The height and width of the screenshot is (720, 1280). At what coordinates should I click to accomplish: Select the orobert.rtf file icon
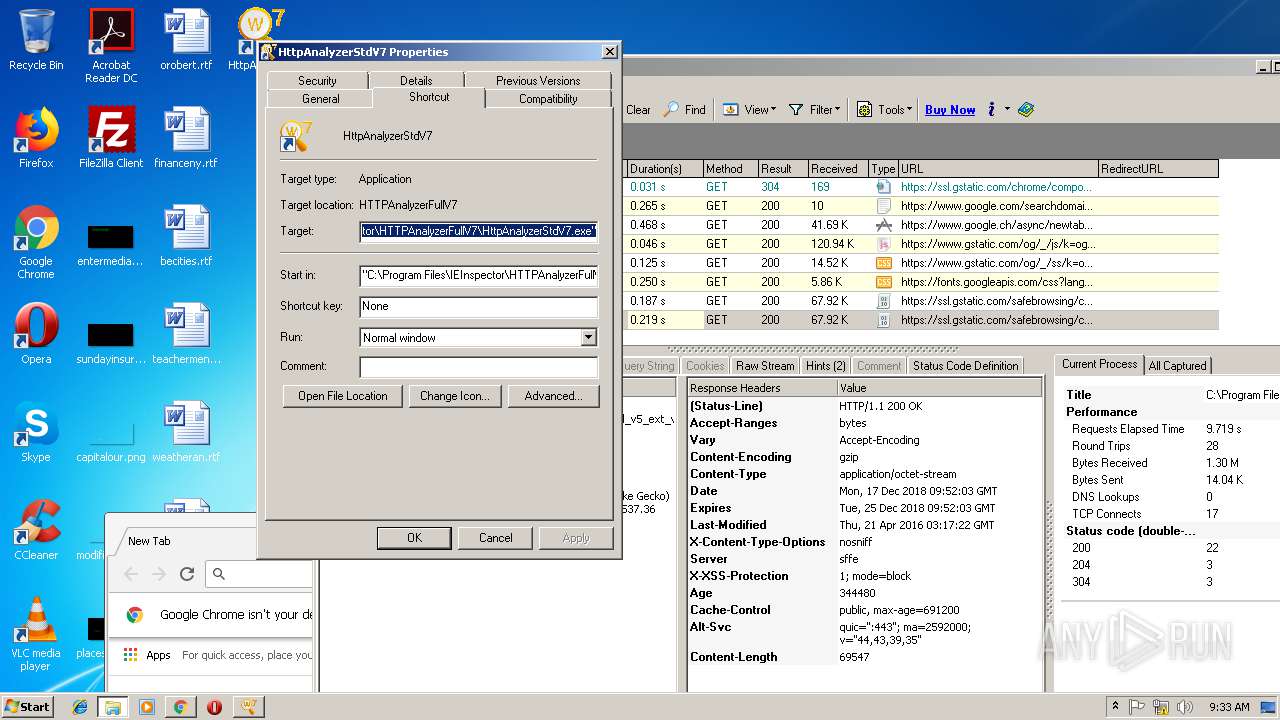click(x=186, y=40)
